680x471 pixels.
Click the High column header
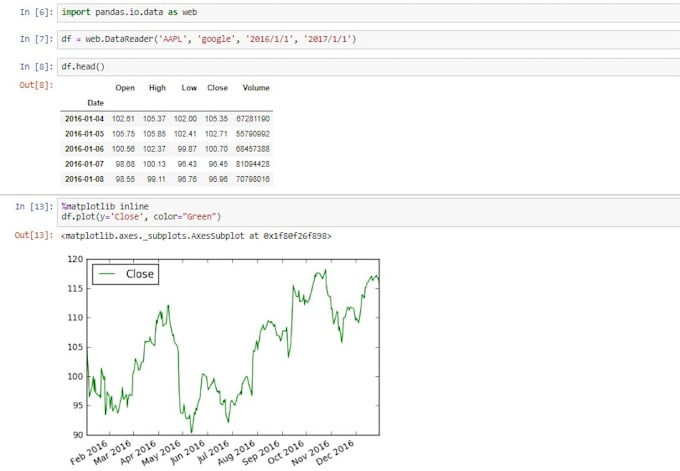point(157,88)
